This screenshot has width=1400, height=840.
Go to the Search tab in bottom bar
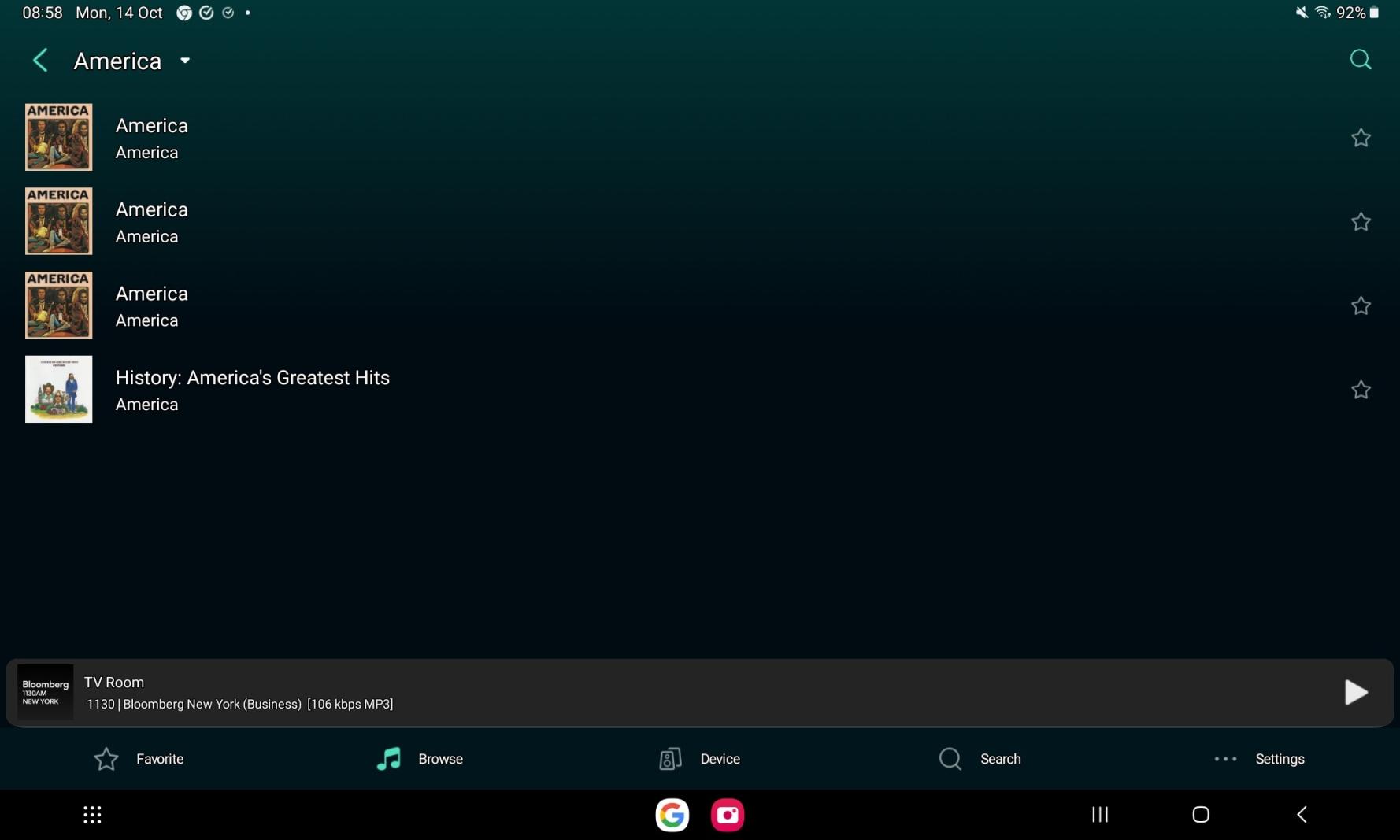click(x=980, y=759)
